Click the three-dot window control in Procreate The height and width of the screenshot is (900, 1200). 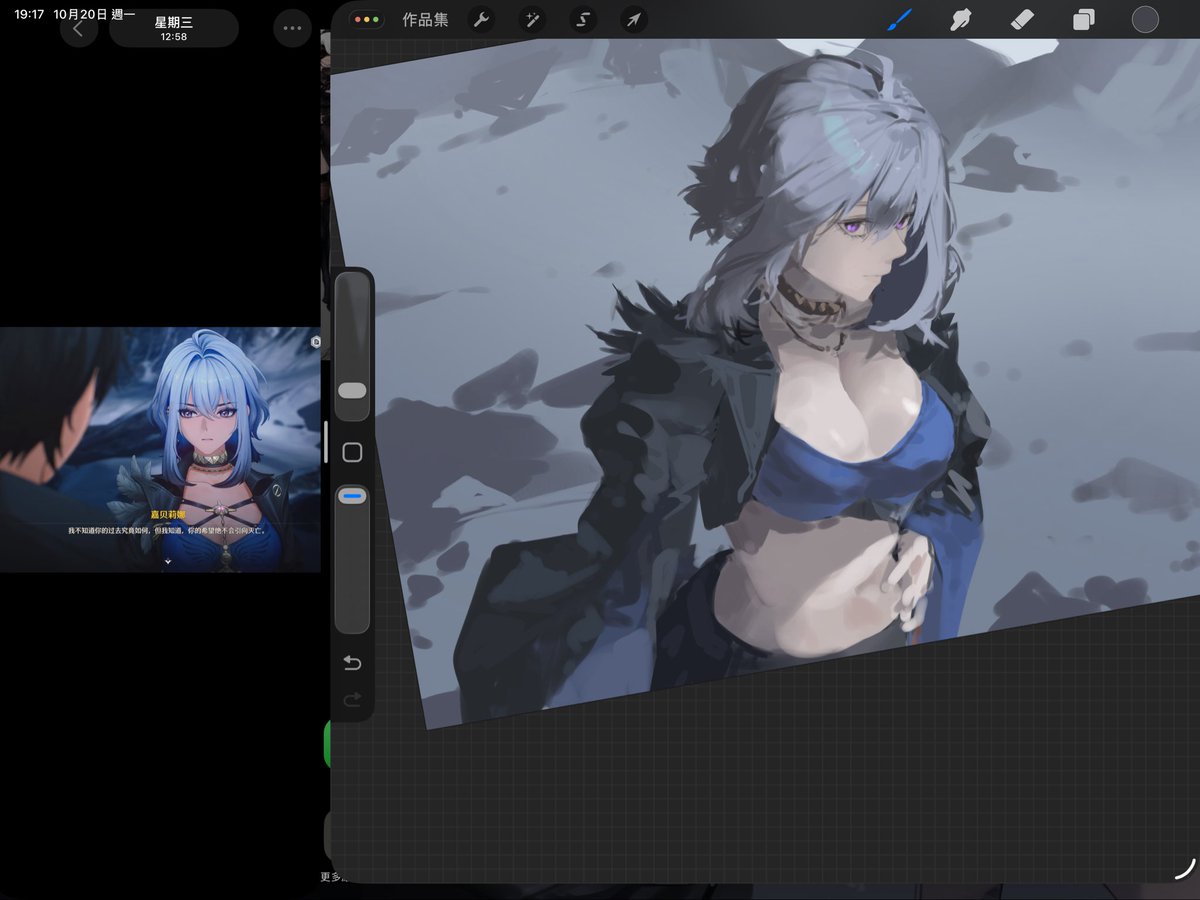[366, 20]
